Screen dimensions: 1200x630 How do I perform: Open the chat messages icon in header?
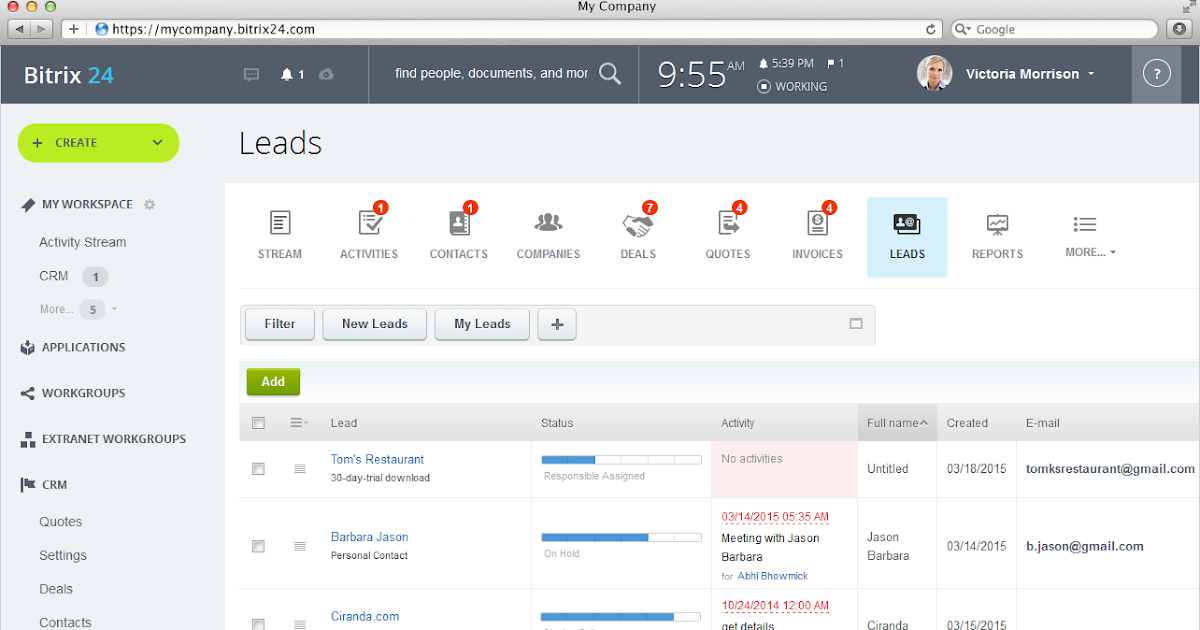(x=252, y=74)
